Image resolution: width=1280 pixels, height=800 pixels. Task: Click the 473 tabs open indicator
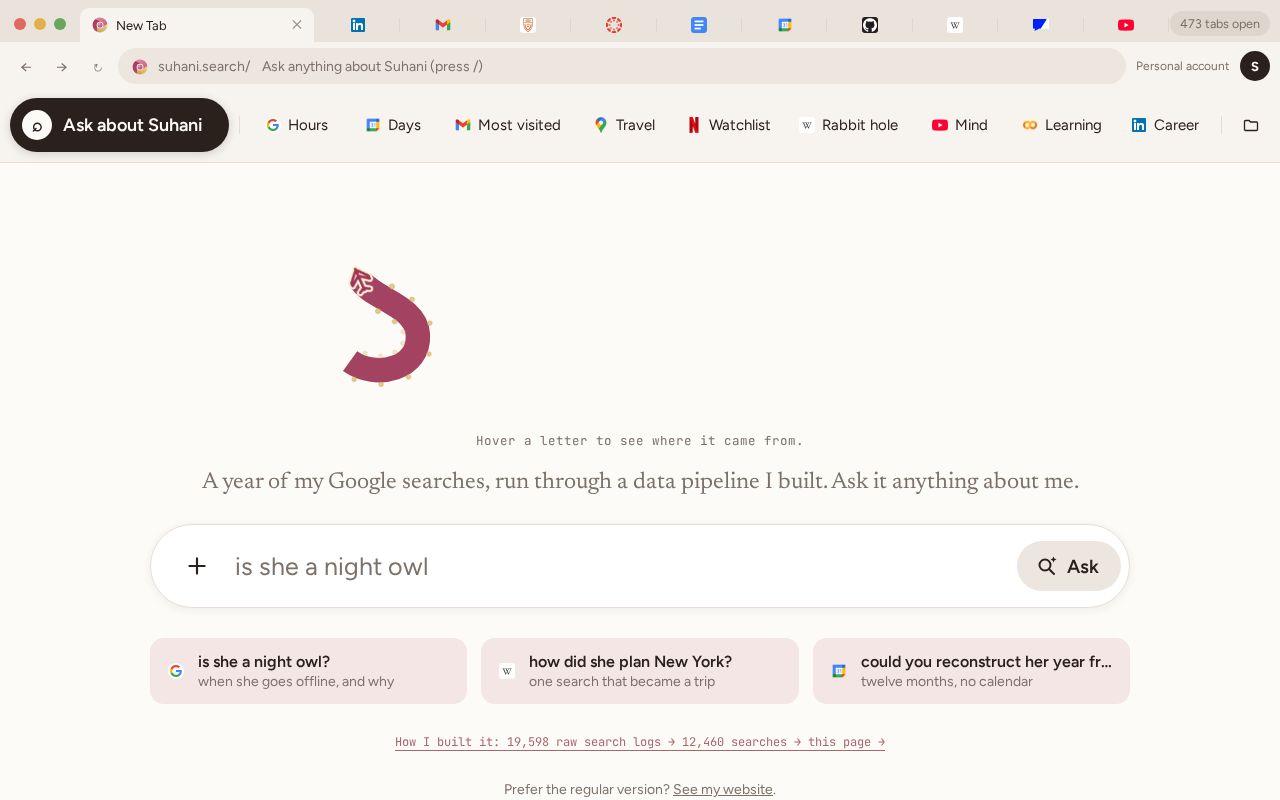click(x=1219, y=24)
